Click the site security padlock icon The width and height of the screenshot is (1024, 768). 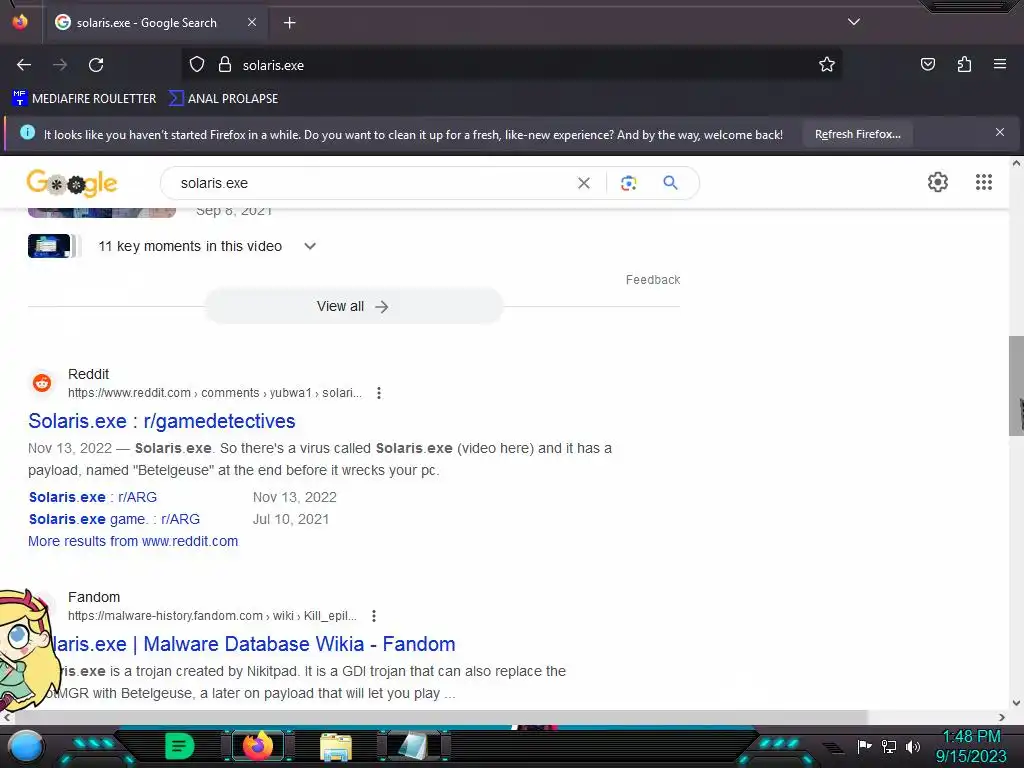point(225,65)
